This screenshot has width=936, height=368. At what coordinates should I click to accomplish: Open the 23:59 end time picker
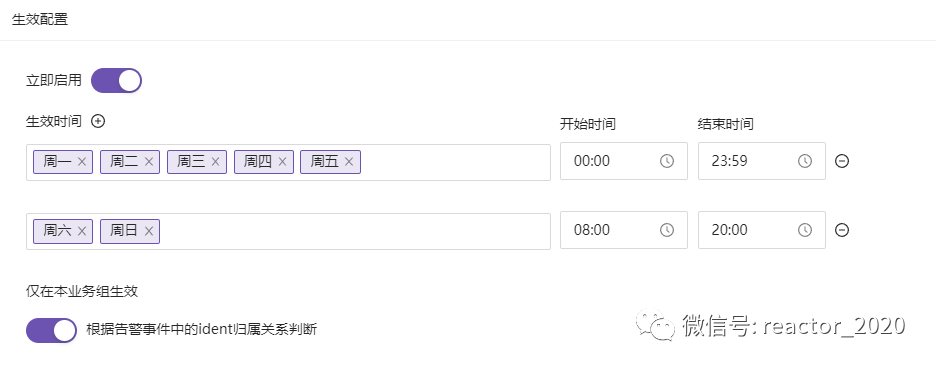pos(762,161)
